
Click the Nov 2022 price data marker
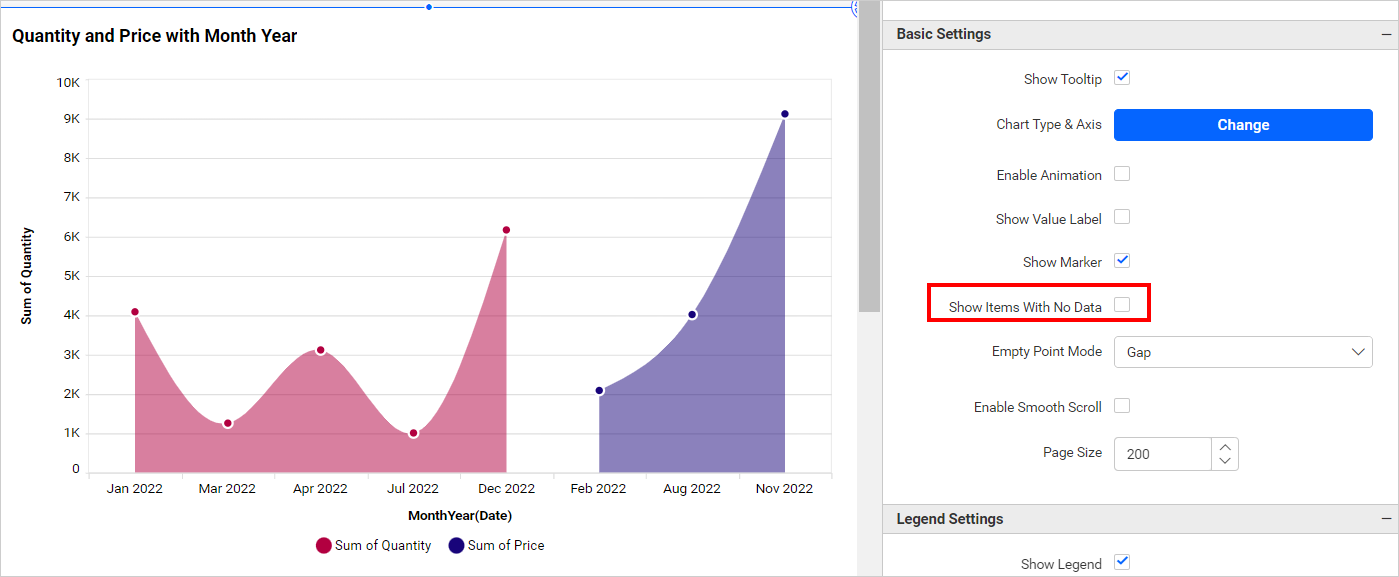[x=785, y=114]
